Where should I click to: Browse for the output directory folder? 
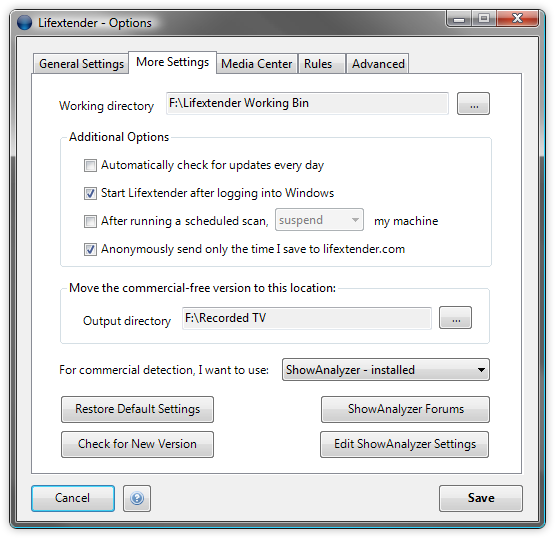(x=456, y=318)
